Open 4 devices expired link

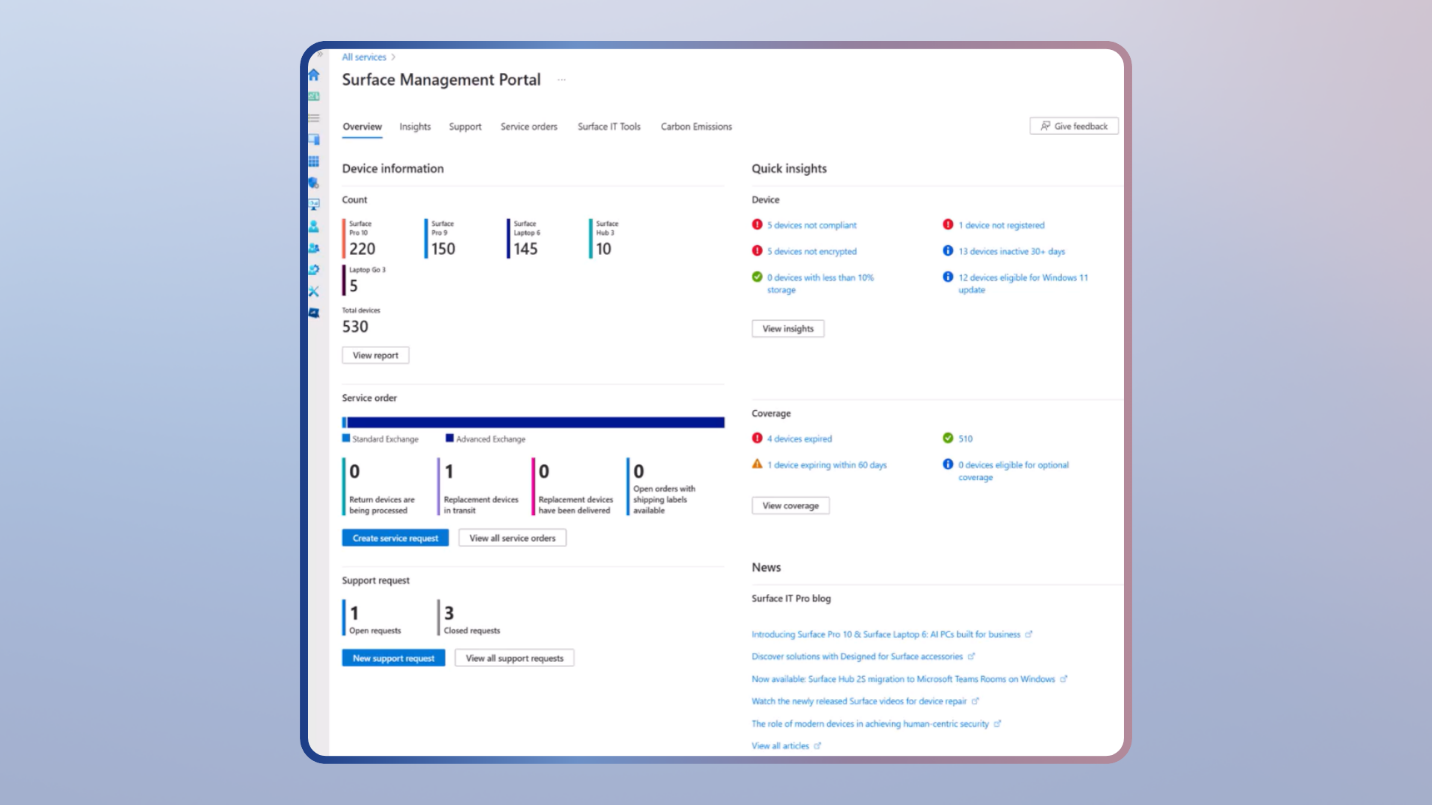point(799,439)
